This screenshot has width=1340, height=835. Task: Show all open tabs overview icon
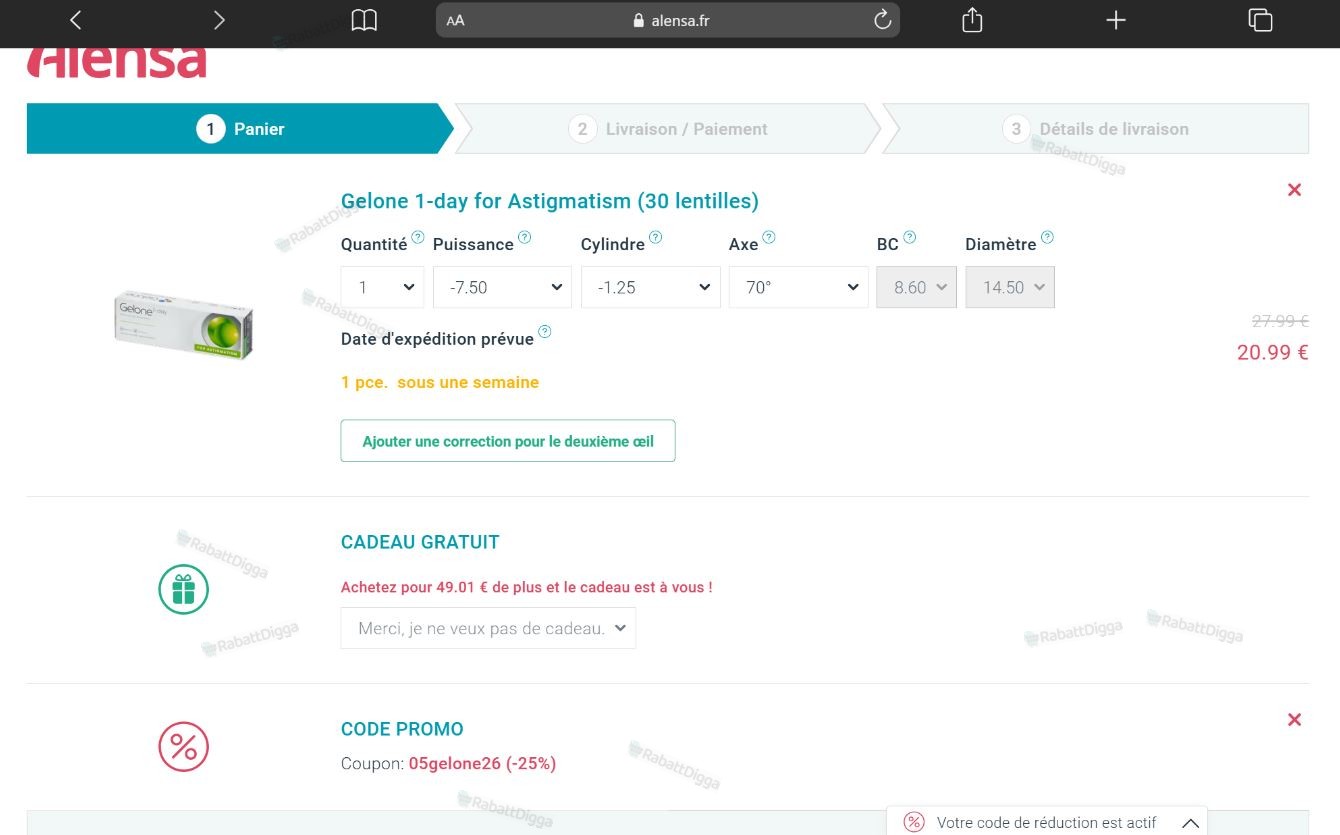point(1260,20)
